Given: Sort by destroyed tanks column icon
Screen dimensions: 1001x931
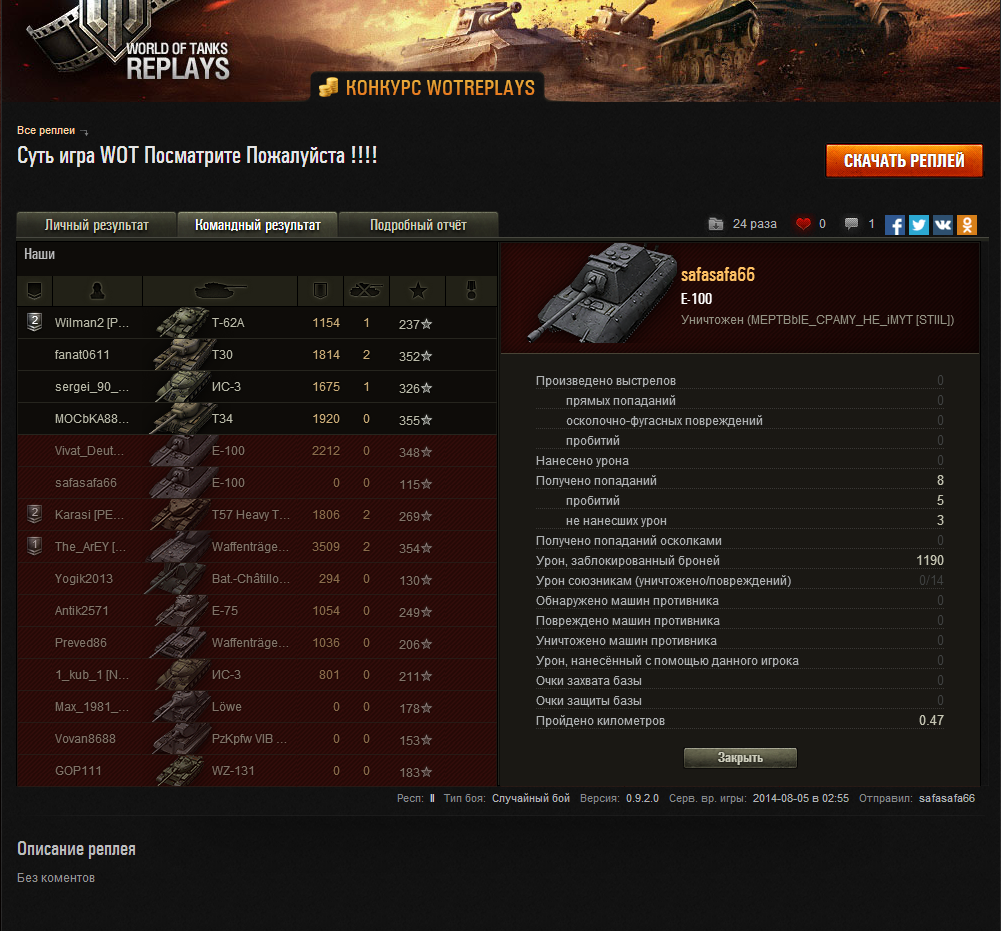Looking at the screenshot, I should [x=366, y=291].
